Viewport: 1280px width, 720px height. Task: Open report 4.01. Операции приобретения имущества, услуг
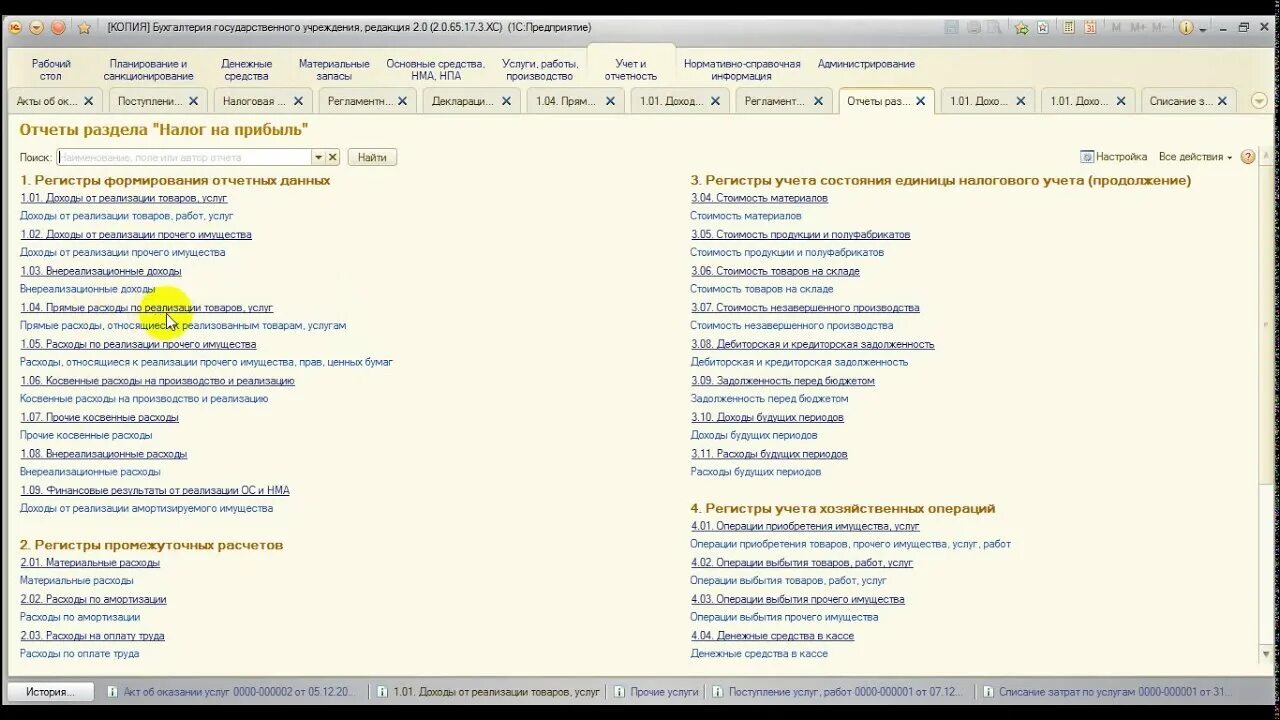click(x=805, y=526)
